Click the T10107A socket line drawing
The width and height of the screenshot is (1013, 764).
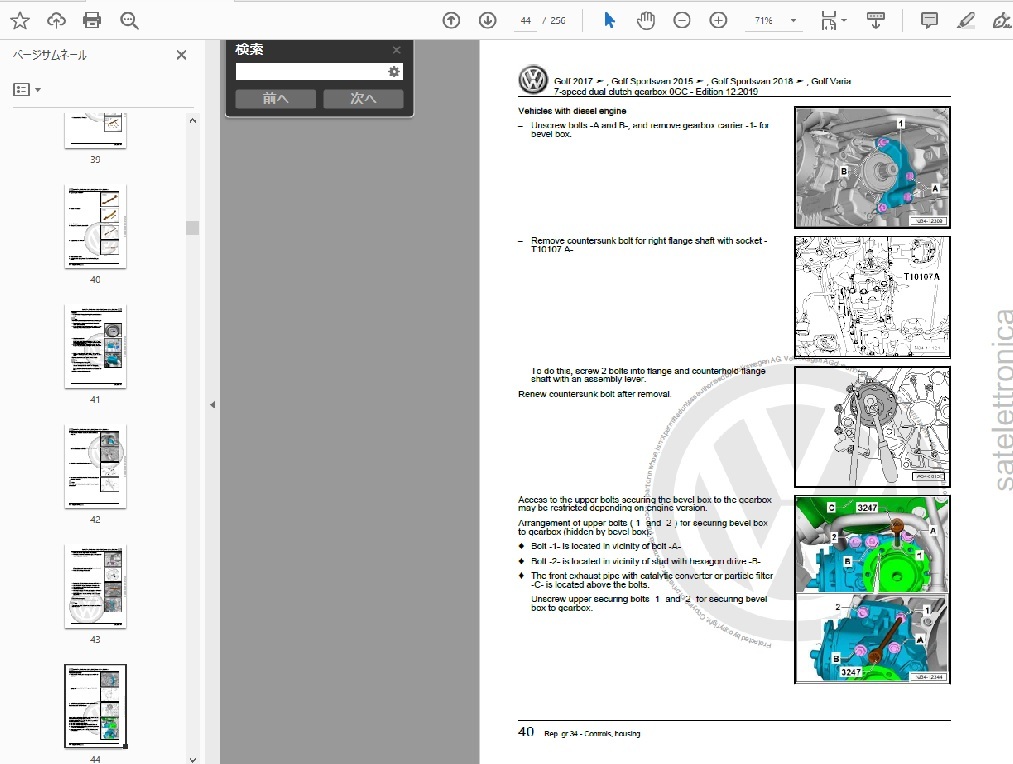872,297
